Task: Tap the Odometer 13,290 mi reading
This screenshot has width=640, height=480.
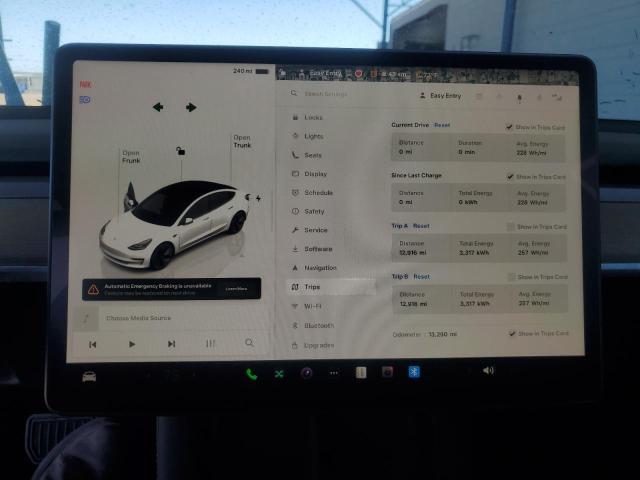Action: point(443,334)
